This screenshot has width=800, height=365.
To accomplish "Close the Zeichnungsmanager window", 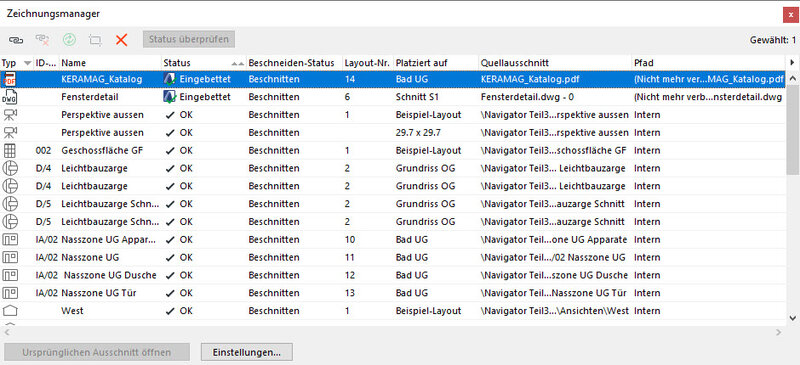I will click(x=791, y=15).
